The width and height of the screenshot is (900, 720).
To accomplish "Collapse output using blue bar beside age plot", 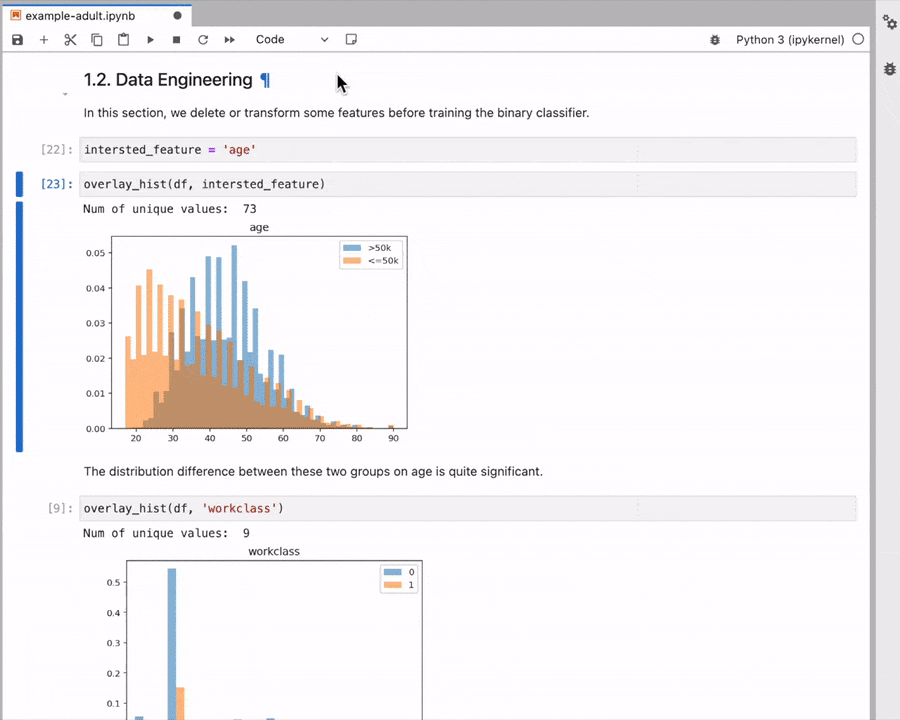I will 20,326.
